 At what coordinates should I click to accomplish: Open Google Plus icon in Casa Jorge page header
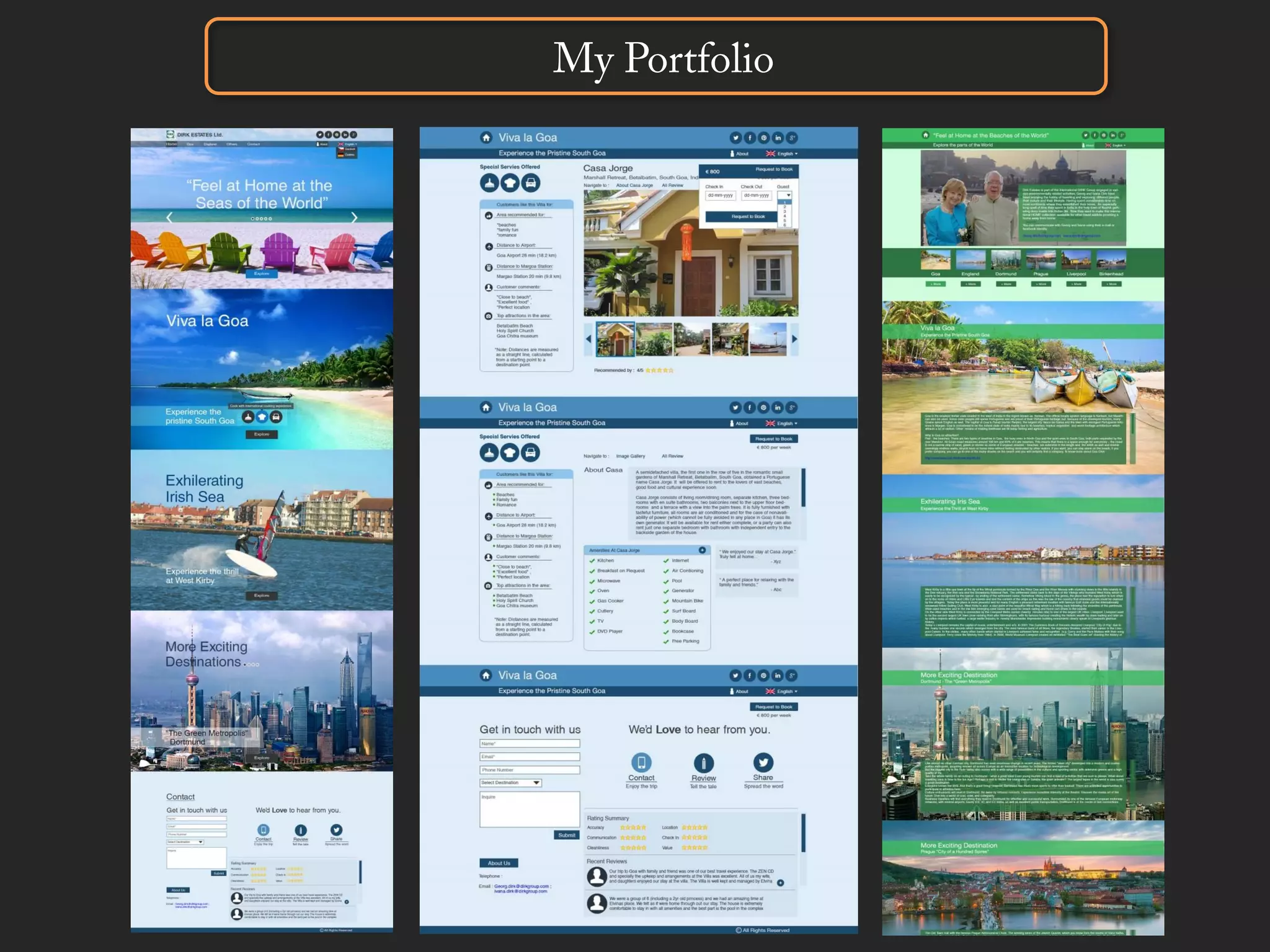pyautogui.click(x=792, y=138)
